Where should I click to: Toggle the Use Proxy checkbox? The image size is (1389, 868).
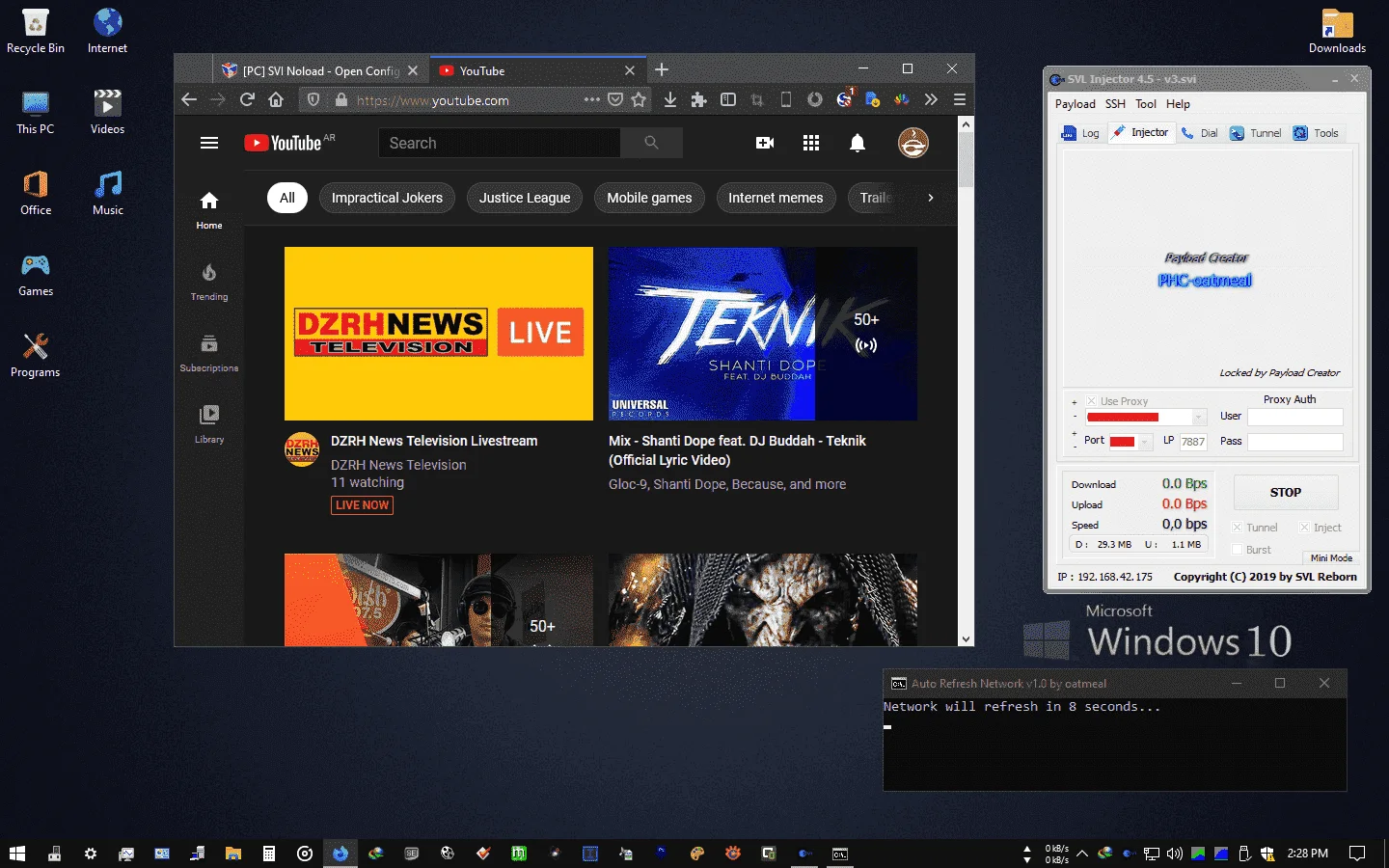(1091, 401)
